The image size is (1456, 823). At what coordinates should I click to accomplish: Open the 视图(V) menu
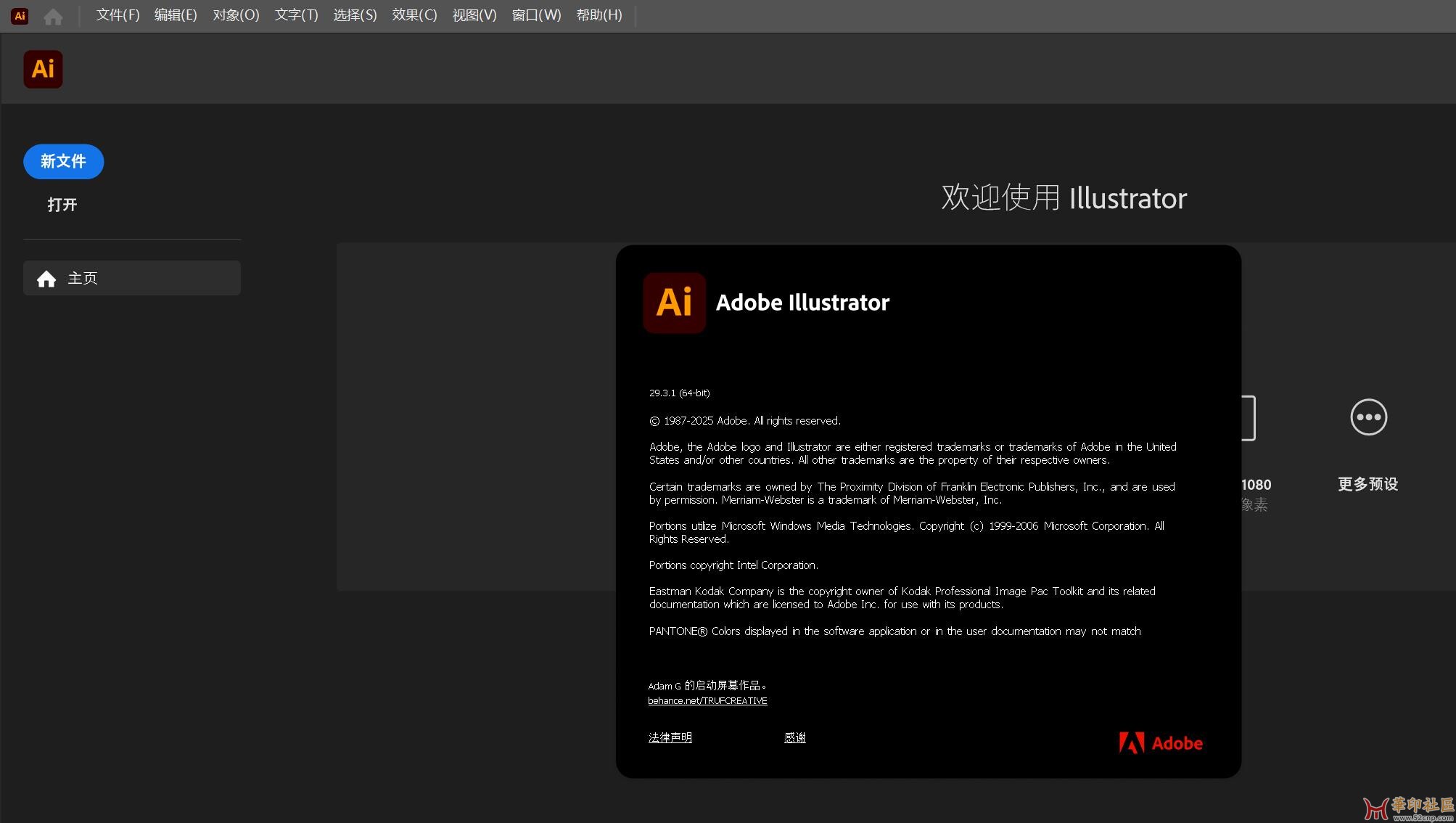coord(474,15)
